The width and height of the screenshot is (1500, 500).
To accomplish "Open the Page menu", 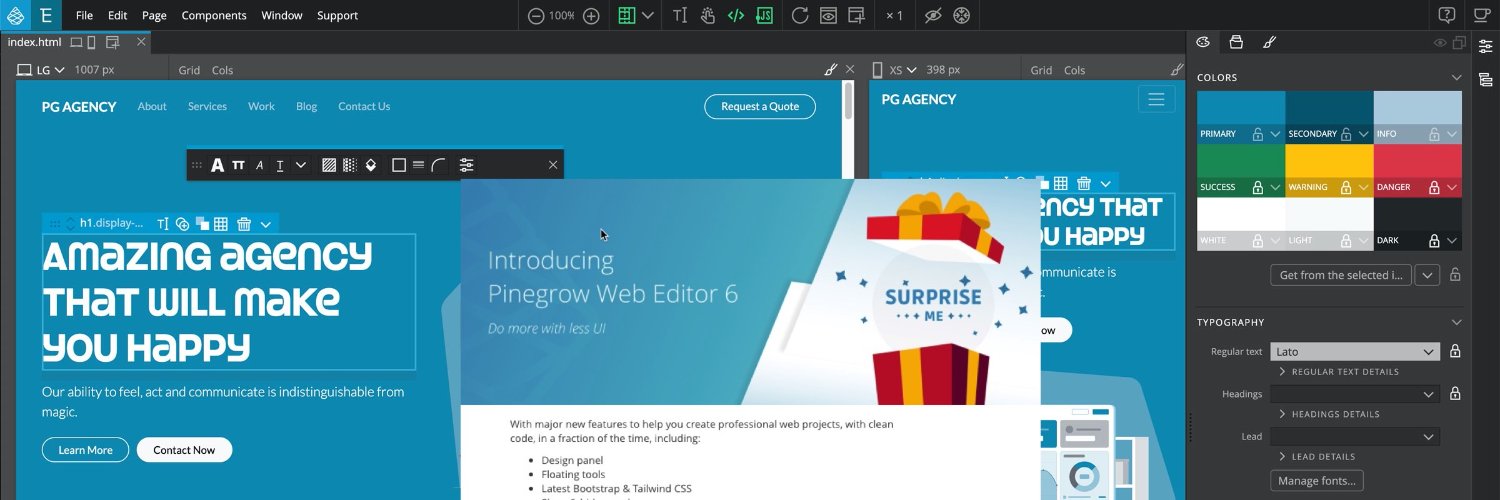I will pyautogui.click(x=154, y=15).
